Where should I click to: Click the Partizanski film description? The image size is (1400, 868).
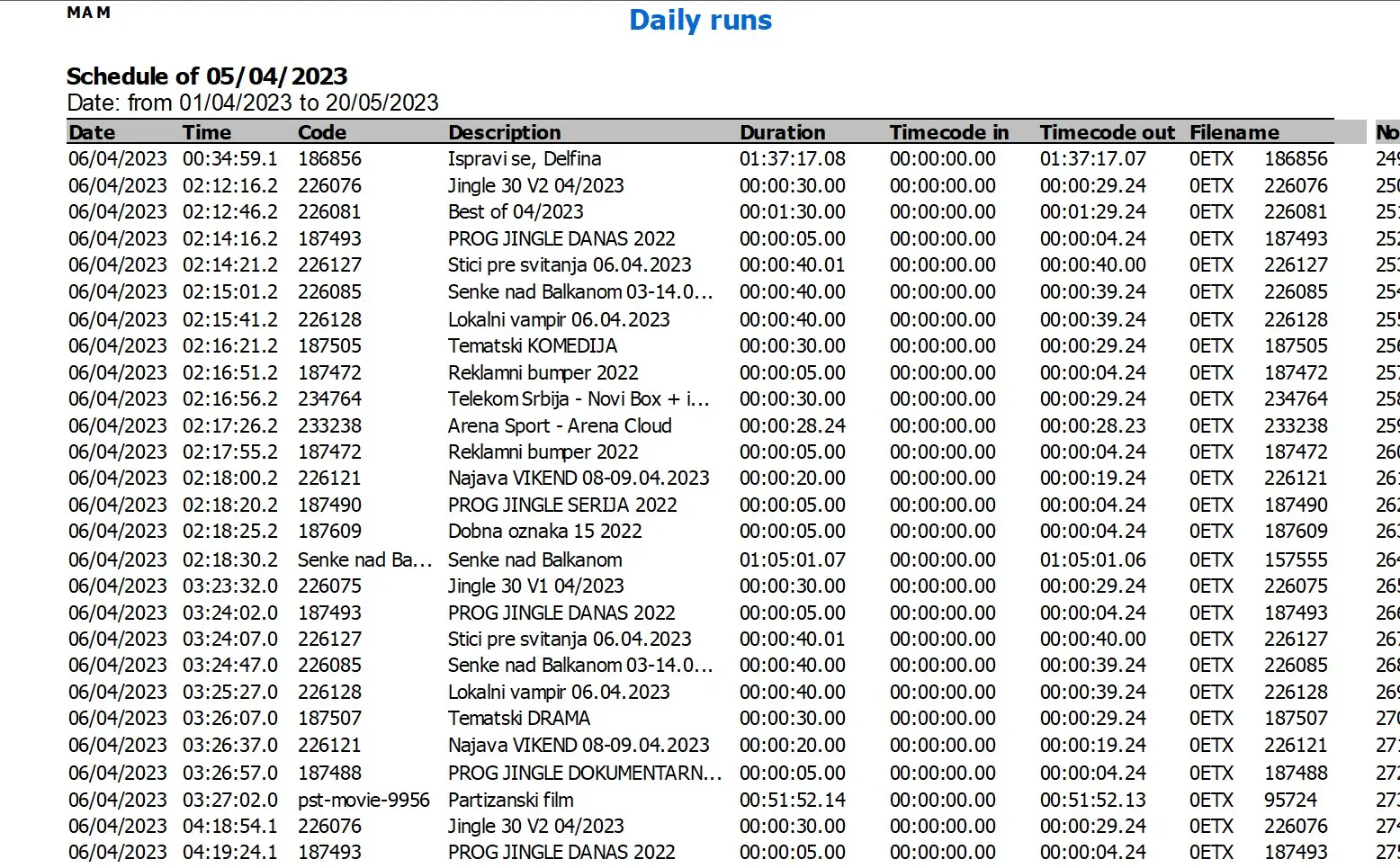pyautogui.click(x=510, y=801)
